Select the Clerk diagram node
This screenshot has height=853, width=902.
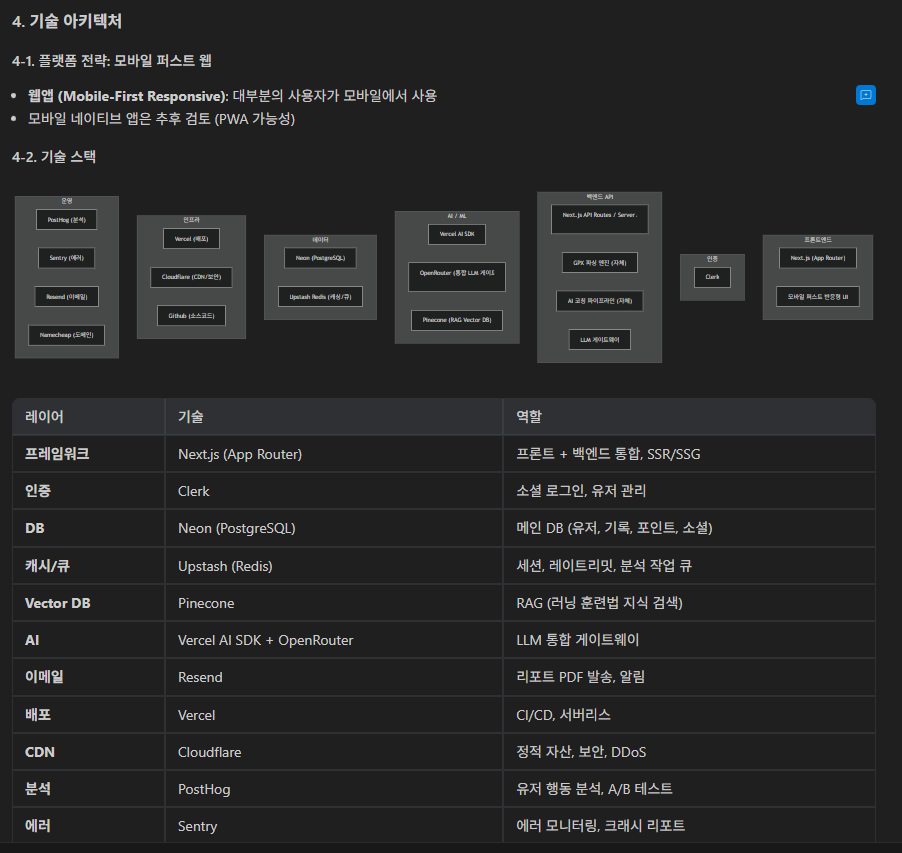(x=713, y=277)
